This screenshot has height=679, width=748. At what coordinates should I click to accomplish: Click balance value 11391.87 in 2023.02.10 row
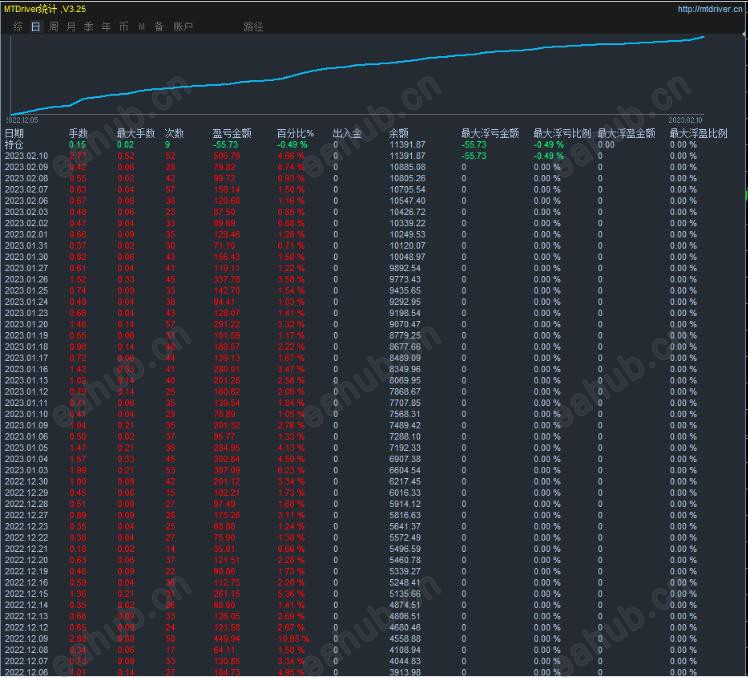[x=407, y=156]
